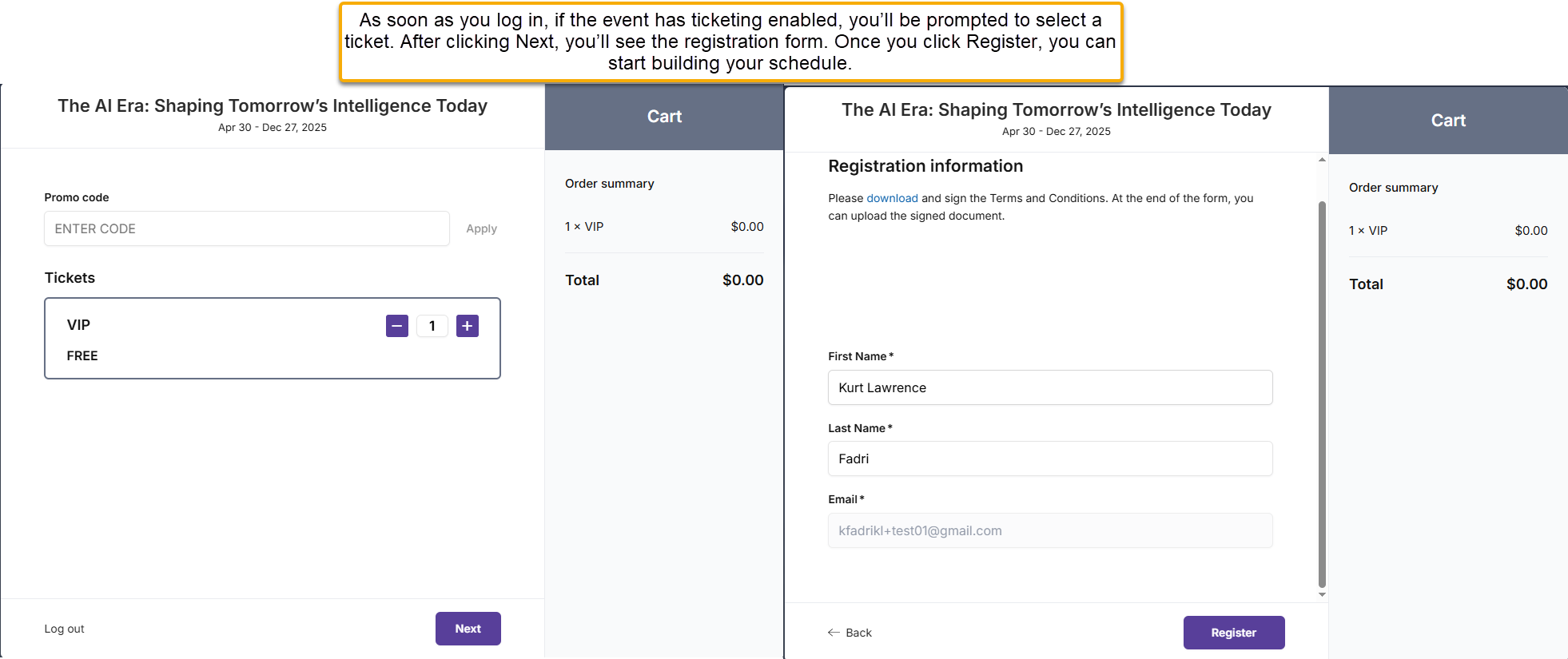Open the Terms download link
This screenshot has height=659, width=1568.
point(892,198)
